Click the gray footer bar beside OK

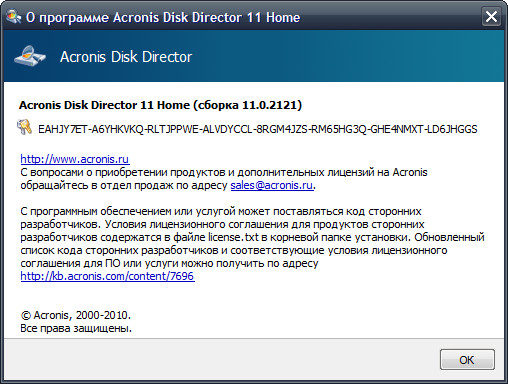coord(220,359)
